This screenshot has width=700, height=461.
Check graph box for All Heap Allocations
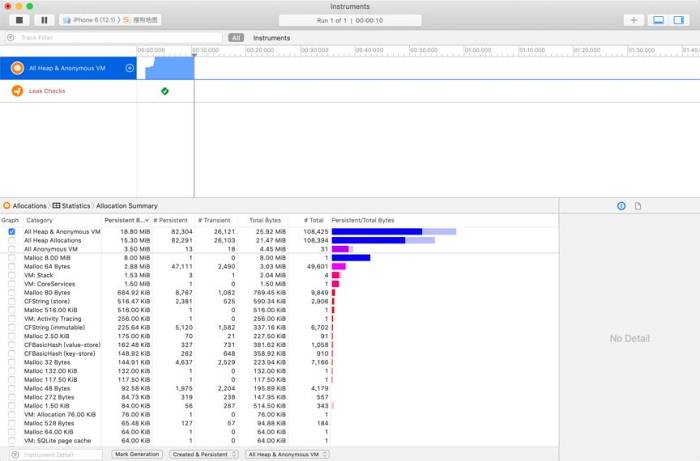click(x=12, y=241)
